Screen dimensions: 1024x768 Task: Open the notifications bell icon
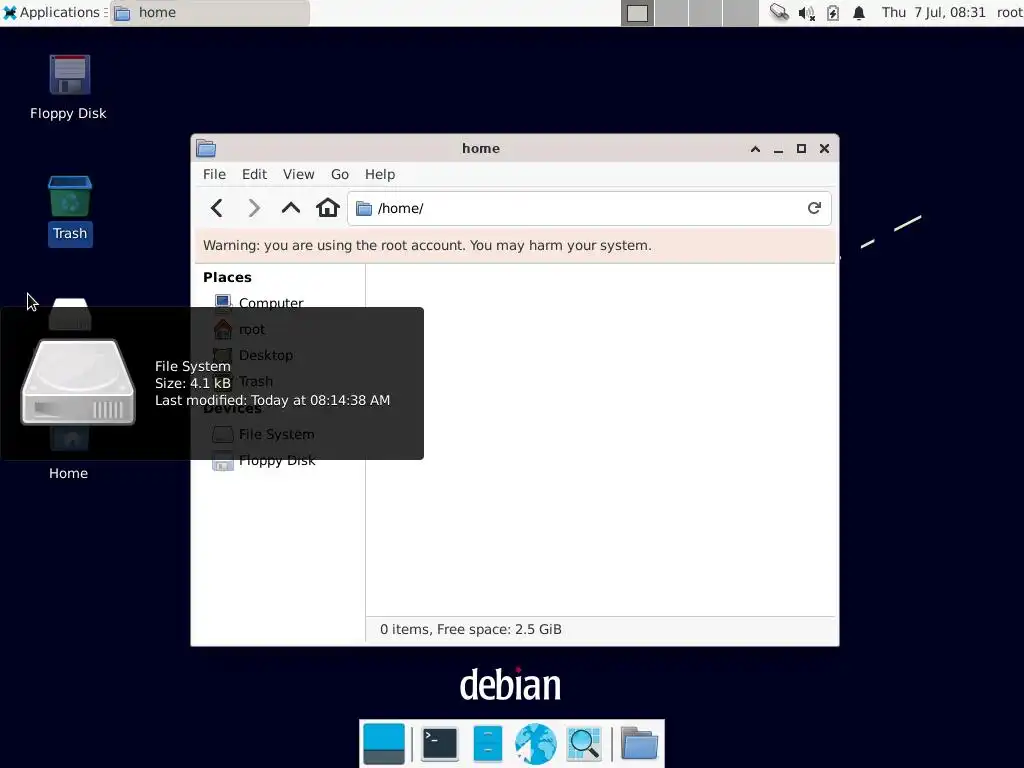(859, 13)
